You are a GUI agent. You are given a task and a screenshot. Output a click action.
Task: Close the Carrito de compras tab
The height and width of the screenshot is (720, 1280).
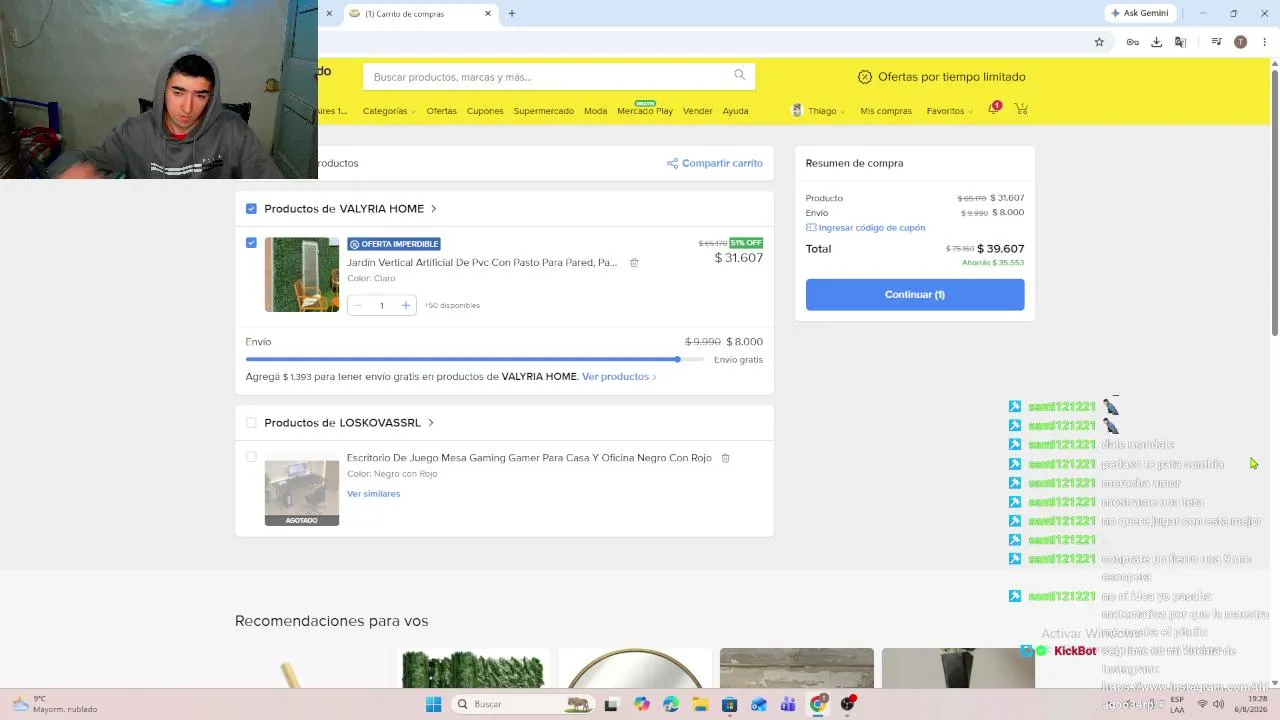point(488,13)
